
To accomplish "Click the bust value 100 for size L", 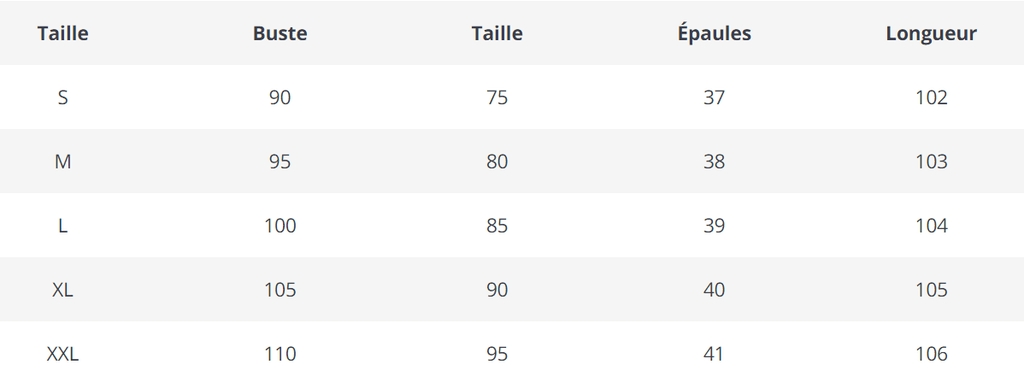I will tap(280, 225).
